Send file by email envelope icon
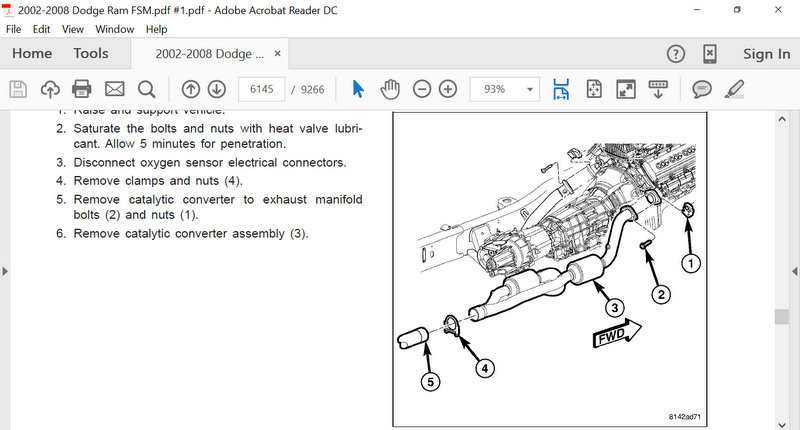The height and width of the screenshot is (430, 800). point(114,89)
